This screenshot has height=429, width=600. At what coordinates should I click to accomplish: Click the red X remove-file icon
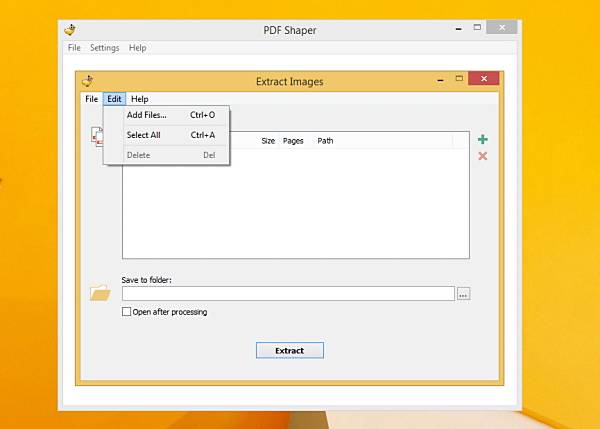tap(483, 156)
